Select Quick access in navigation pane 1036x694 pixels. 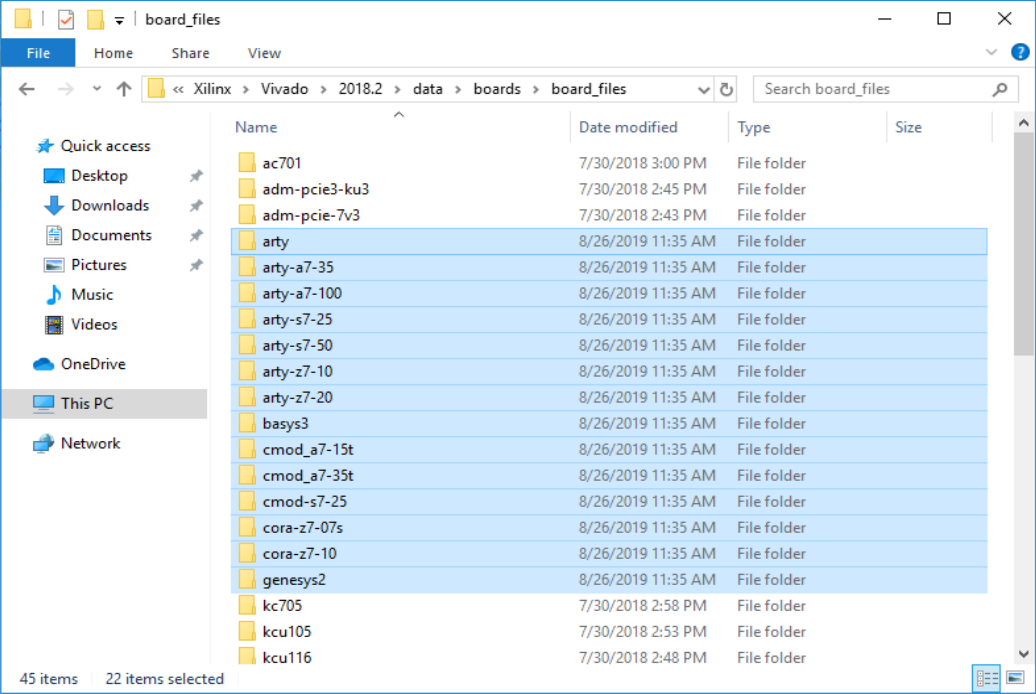pyautogui.click(x=105, y=146)
